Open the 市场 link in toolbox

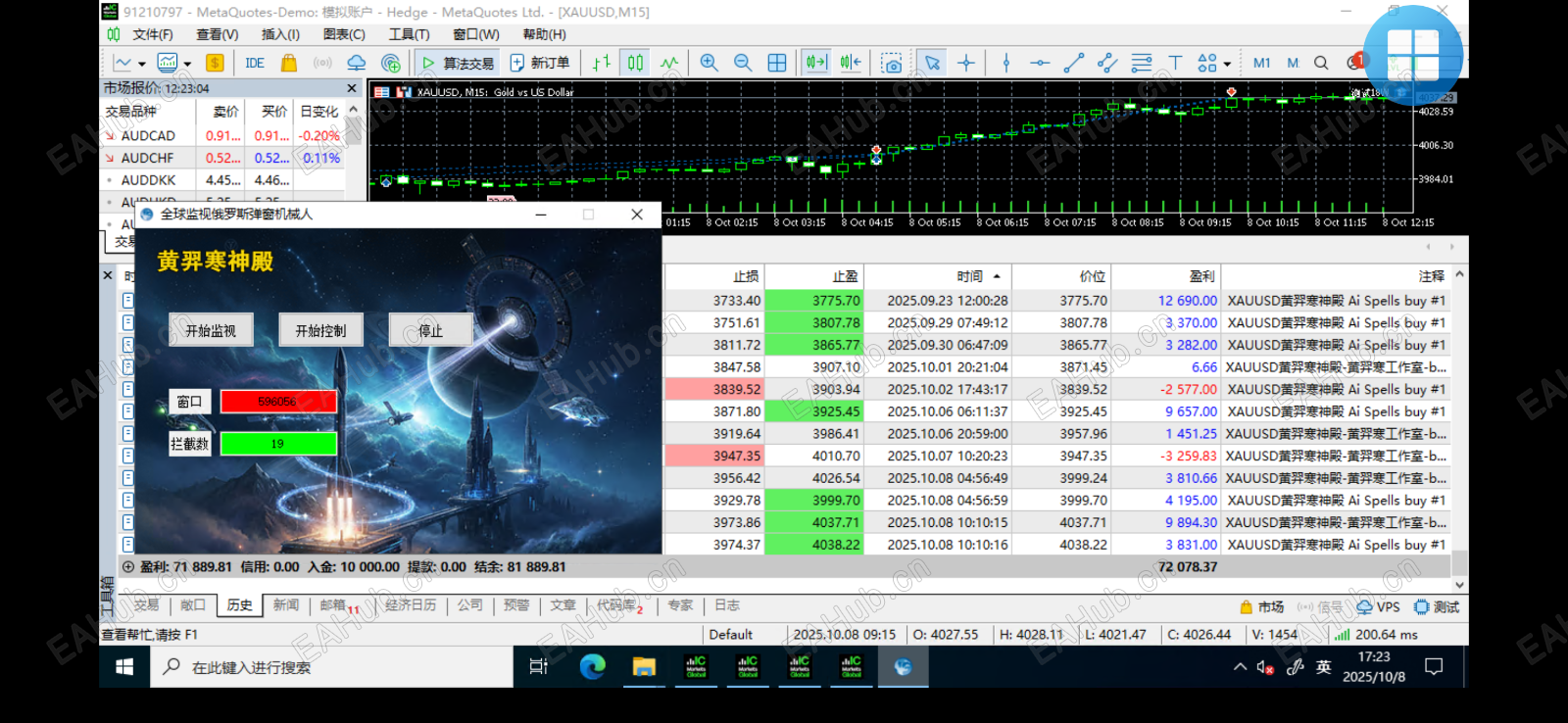pos(1262,607)
